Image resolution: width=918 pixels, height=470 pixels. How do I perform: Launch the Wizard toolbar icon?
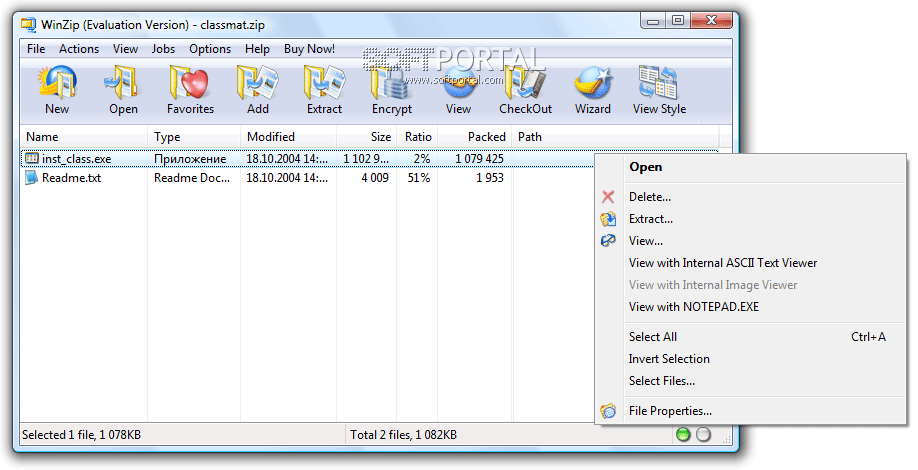pyautogui.click(x=592, y=83)
